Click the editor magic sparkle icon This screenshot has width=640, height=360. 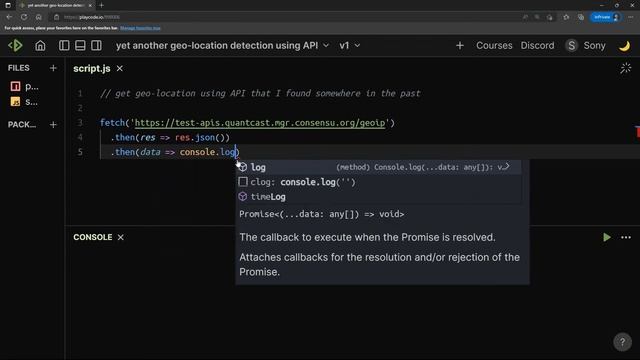click(x=625, y=68)
